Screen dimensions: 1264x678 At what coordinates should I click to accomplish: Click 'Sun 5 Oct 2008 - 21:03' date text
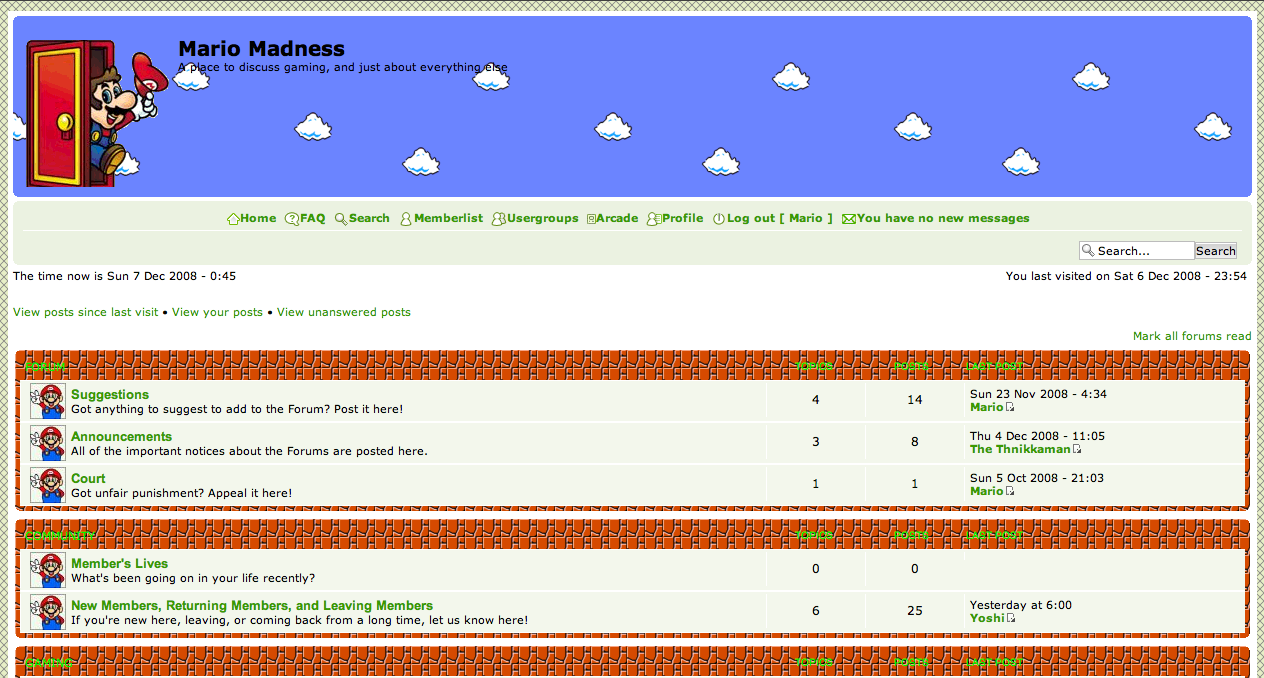pos(1037,478)
